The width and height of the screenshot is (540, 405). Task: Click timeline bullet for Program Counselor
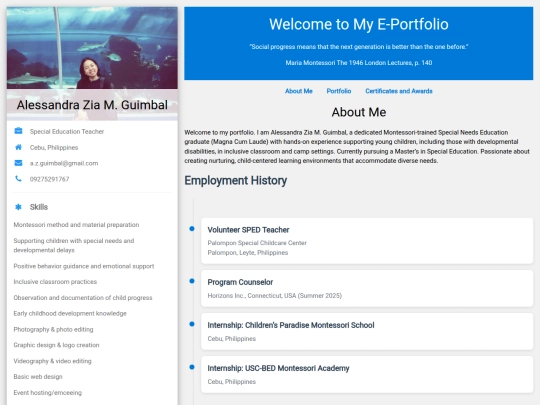pyautogui.click(x=192, y=281)
